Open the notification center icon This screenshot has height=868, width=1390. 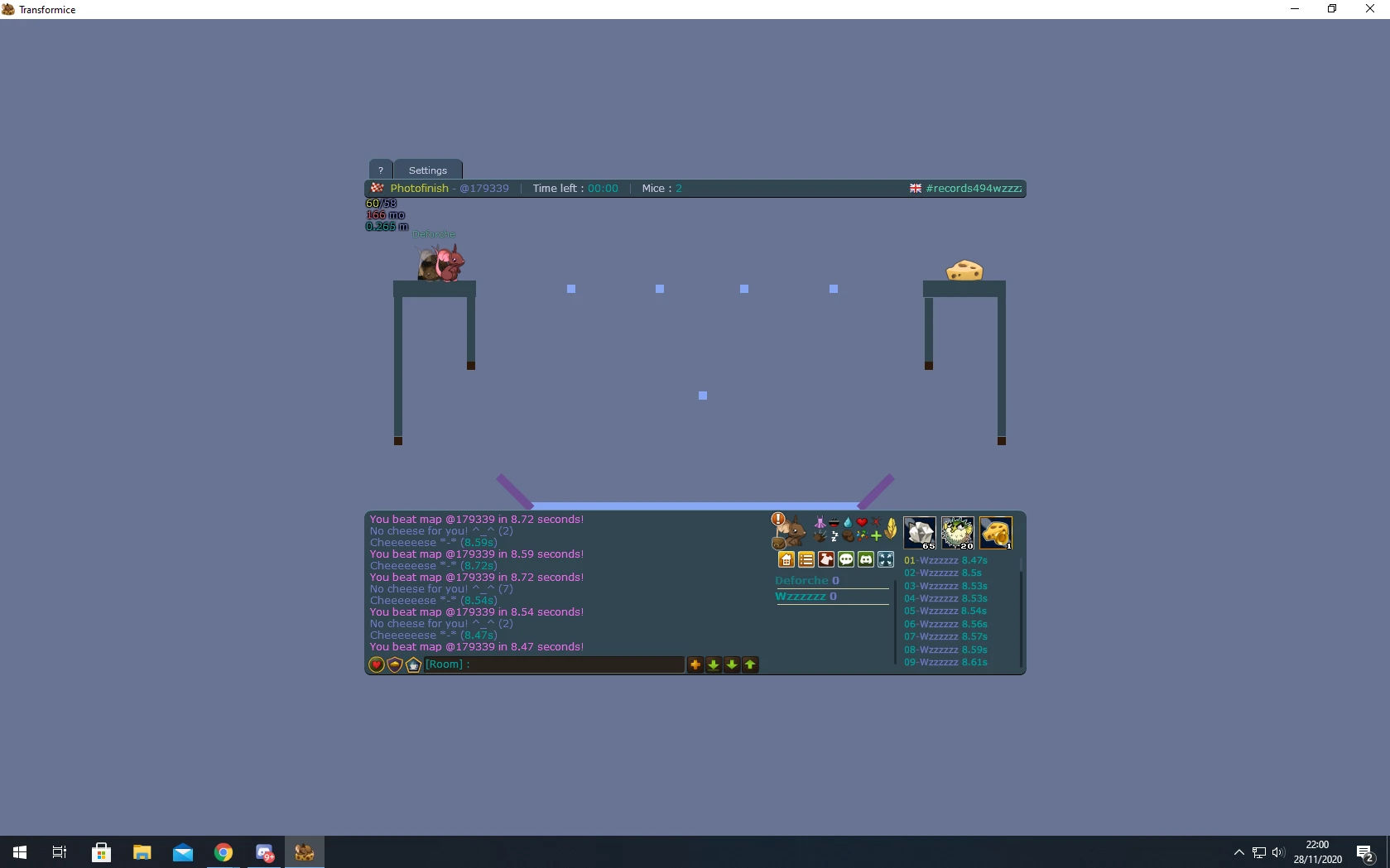(1365, 852)
